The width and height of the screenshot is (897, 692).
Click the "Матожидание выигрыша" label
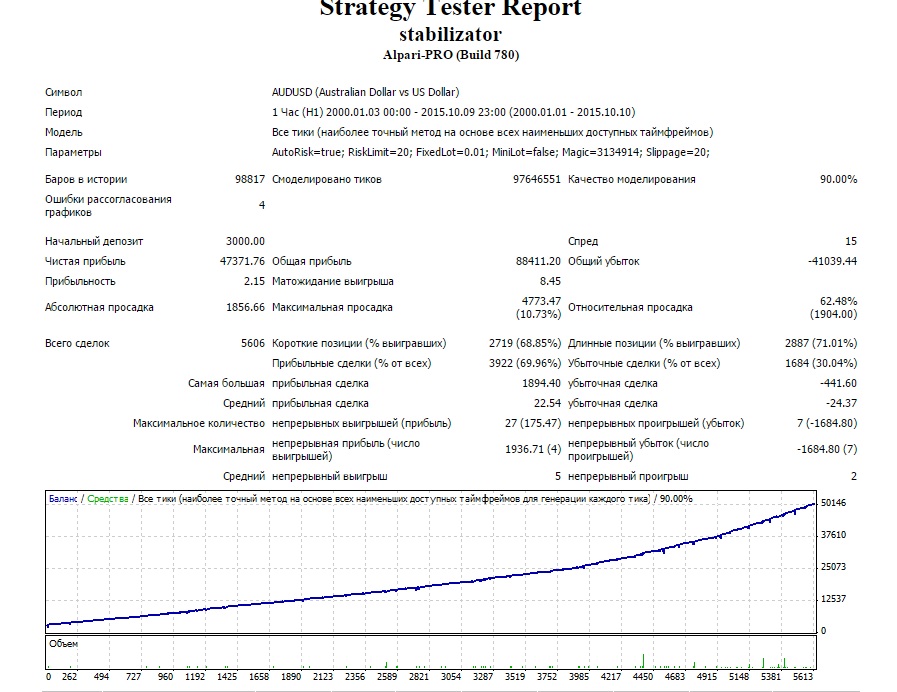coord(332,281)
